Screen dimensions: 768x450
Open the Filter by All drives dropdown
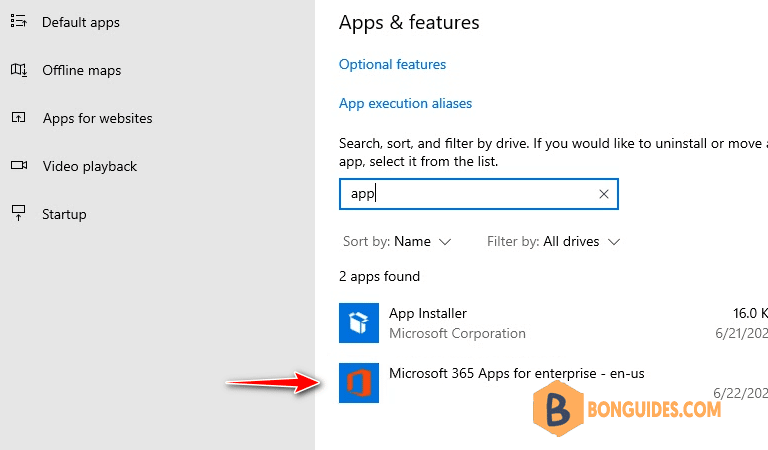553,241
